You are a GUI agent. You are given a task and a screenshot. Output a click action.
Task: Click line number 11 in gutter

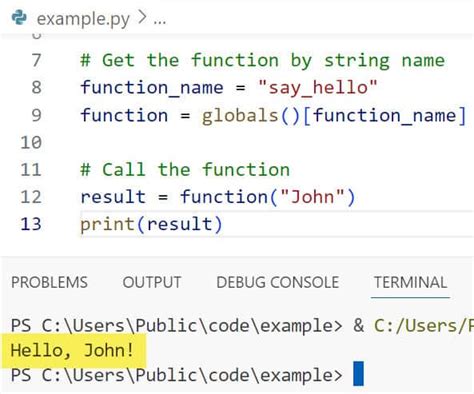click(31, 170)
